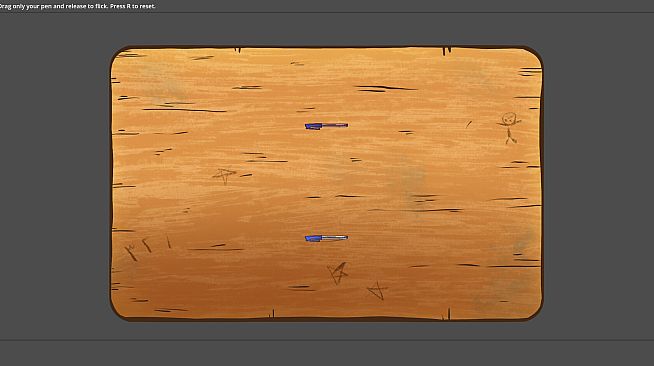Click the notch on the desk's top left edge

[x=238, y=50]
